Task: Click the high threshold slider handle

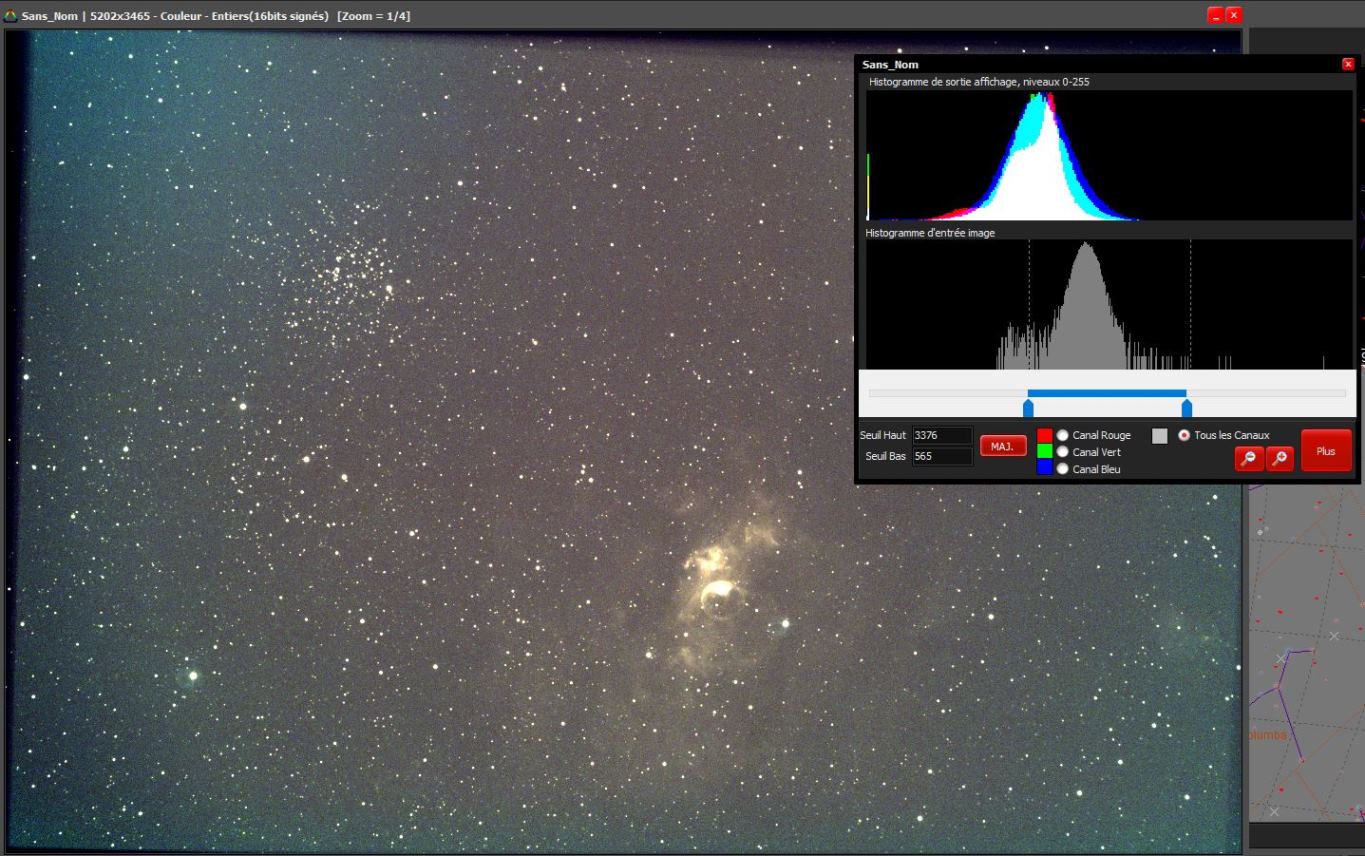Action: click(1187, 407)
